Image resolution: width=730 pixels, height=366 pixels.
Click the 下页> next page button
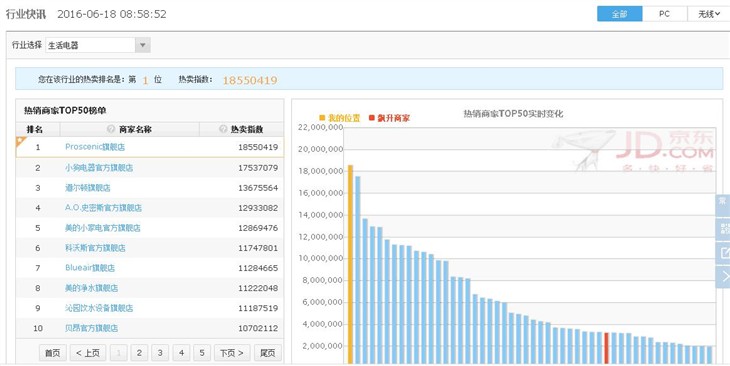pyautogui.click(x=232, y=353)
